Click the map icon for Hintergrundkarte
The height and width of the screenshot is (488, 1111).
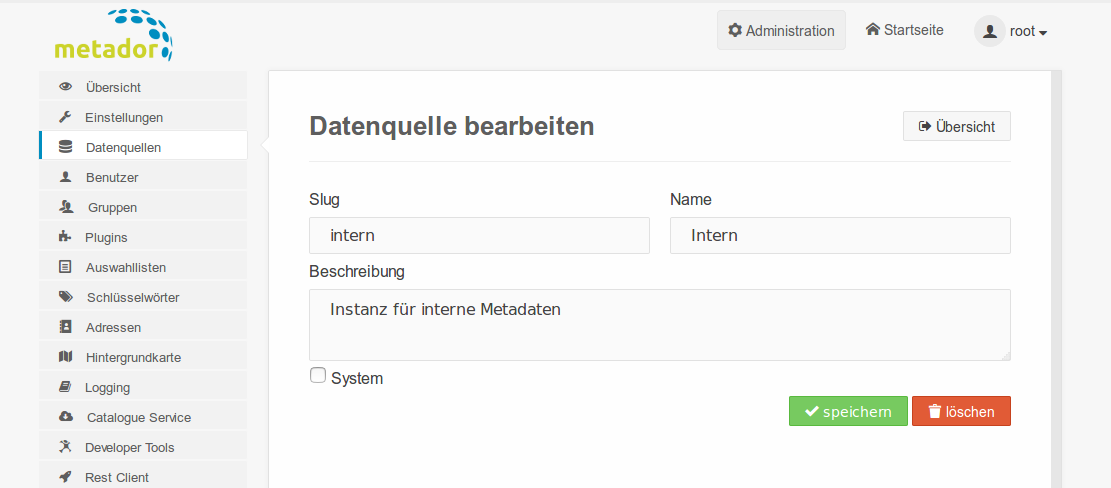(x=65, y=357)
